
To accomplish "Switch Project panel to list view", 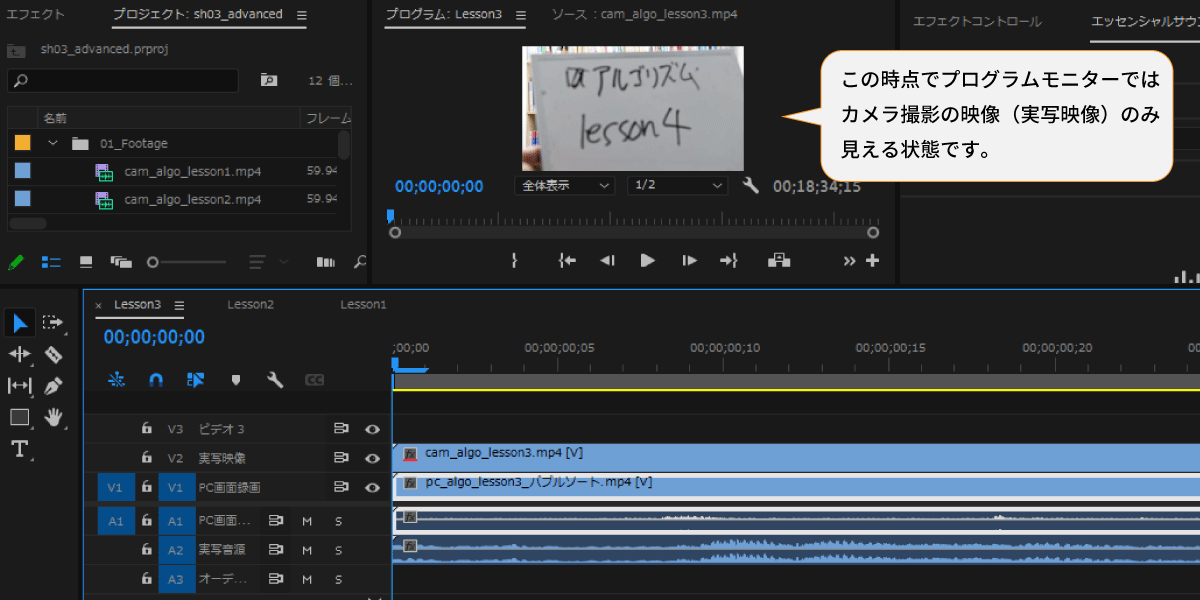I will click(x=50, y=262).
